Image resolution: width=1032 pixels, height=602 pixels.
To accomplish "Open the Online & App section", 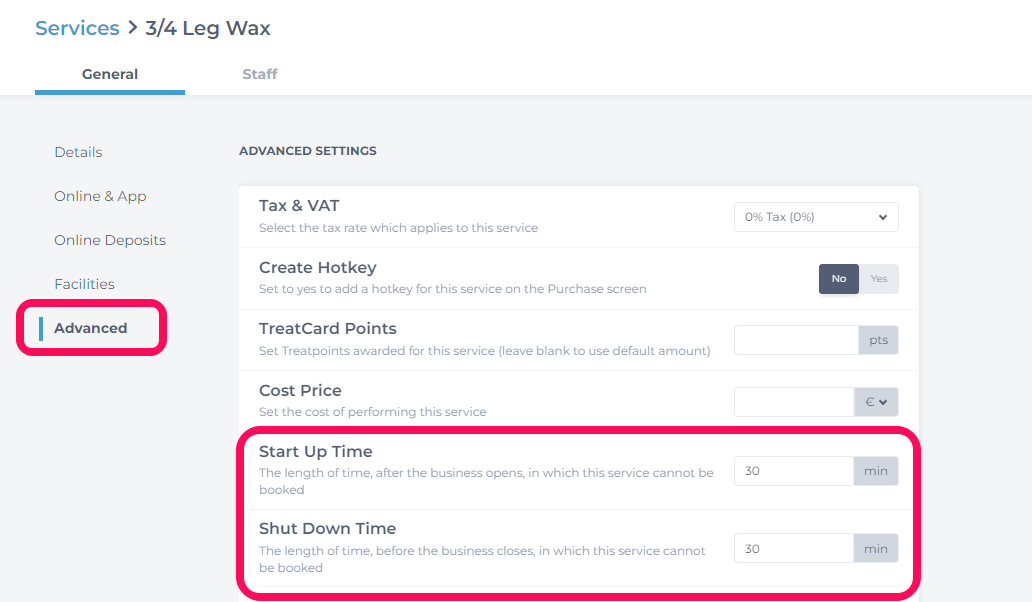I will pyautogui.click(x=100, y=196).
